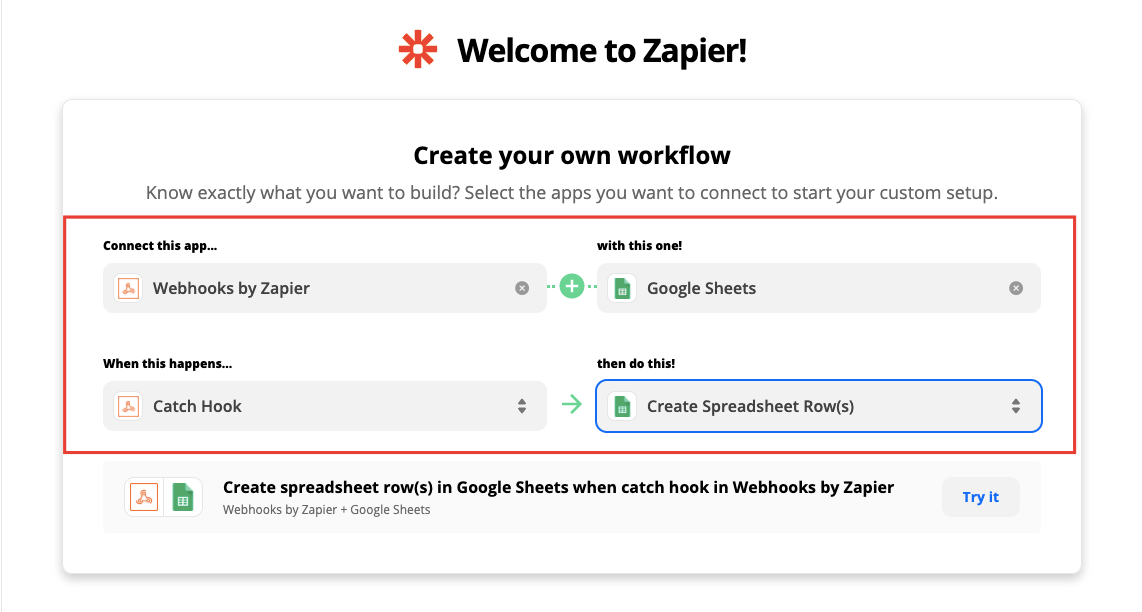Viewport: 1142px width, 612px height.
Task: Click the green plus connector icon
Action: point(572,286)
